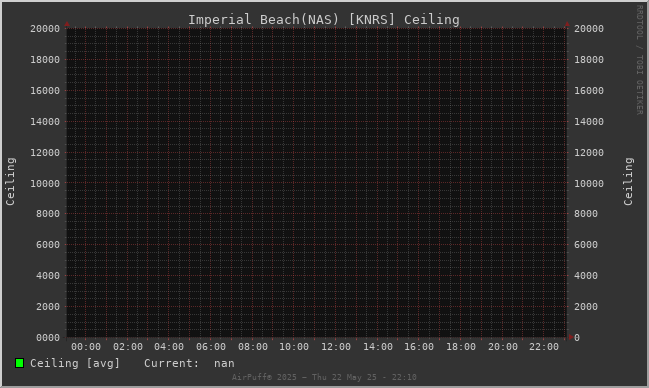Click the 22:00 time axis label
The width and height of the screenshot is (649, 388).
click(x=544, y=347)
